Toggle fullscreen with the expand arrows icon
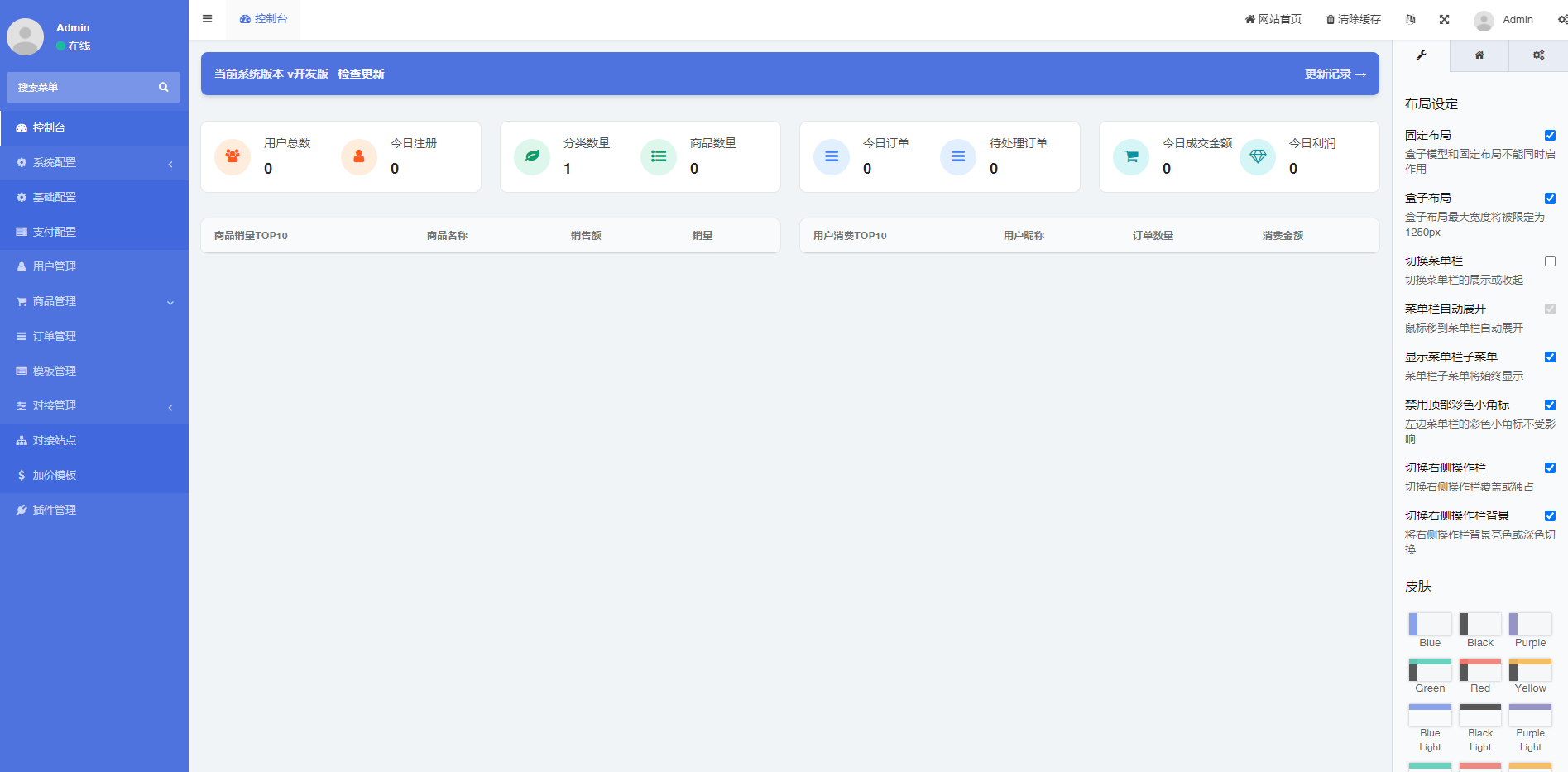 tap(1444, 19)
